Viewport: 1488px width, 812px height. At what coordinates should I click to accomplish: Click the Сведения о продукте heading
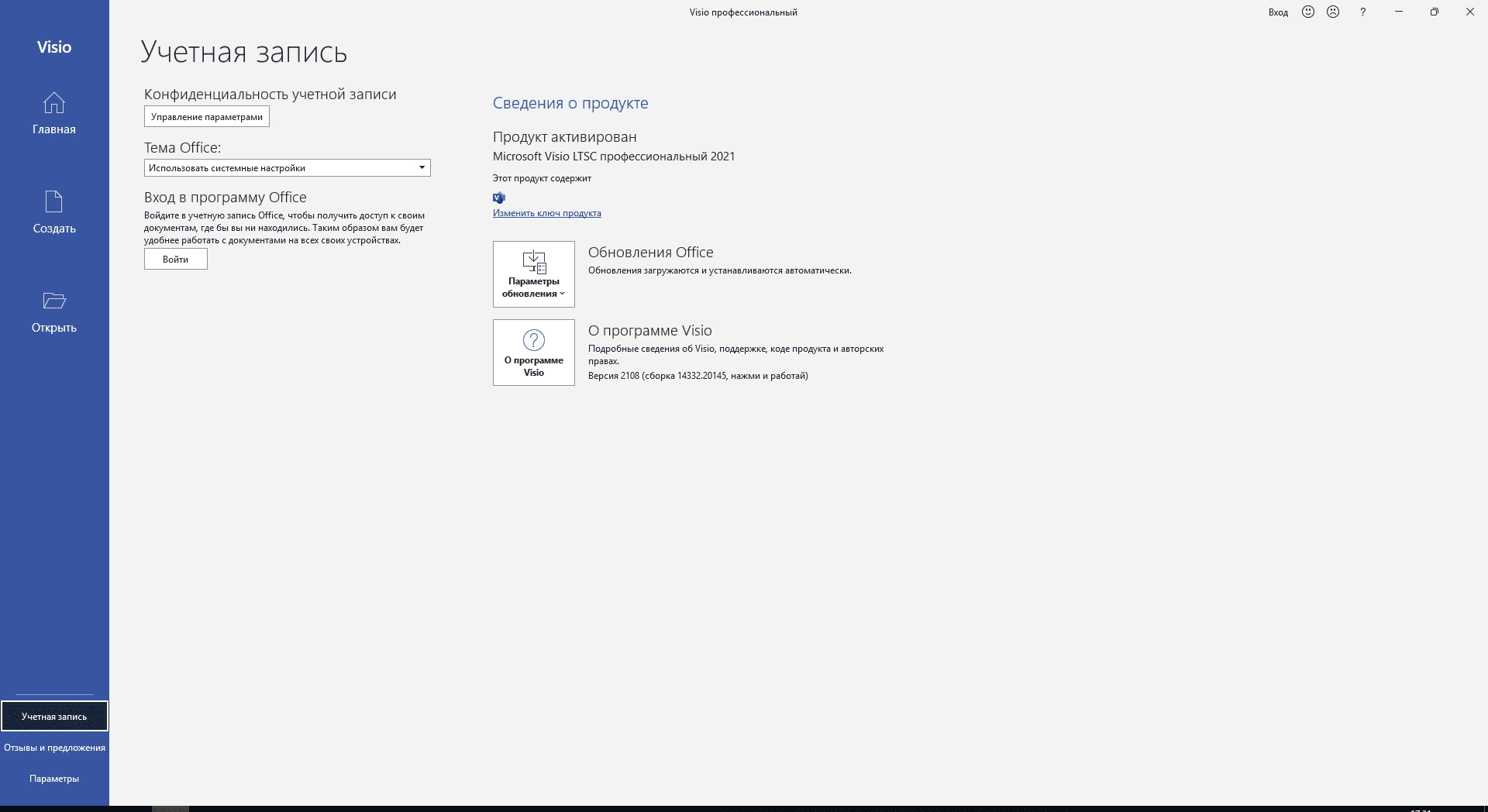[570, 103]
